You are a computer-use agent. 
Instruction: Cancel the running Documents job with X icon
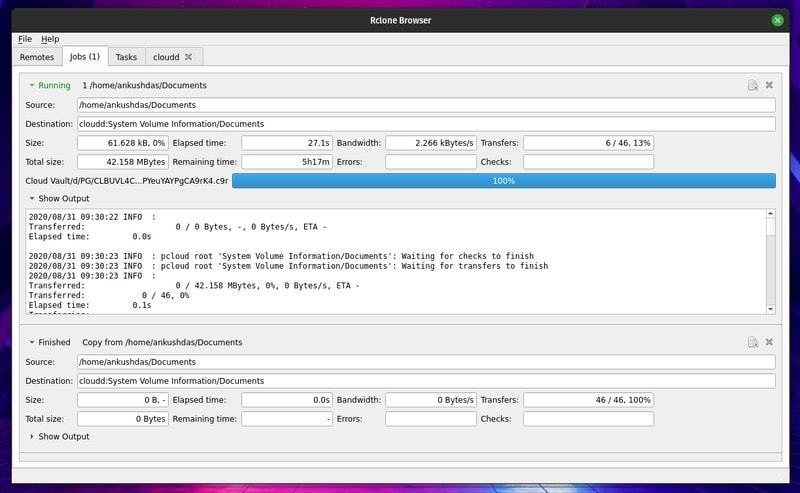(x=769, y=86)
